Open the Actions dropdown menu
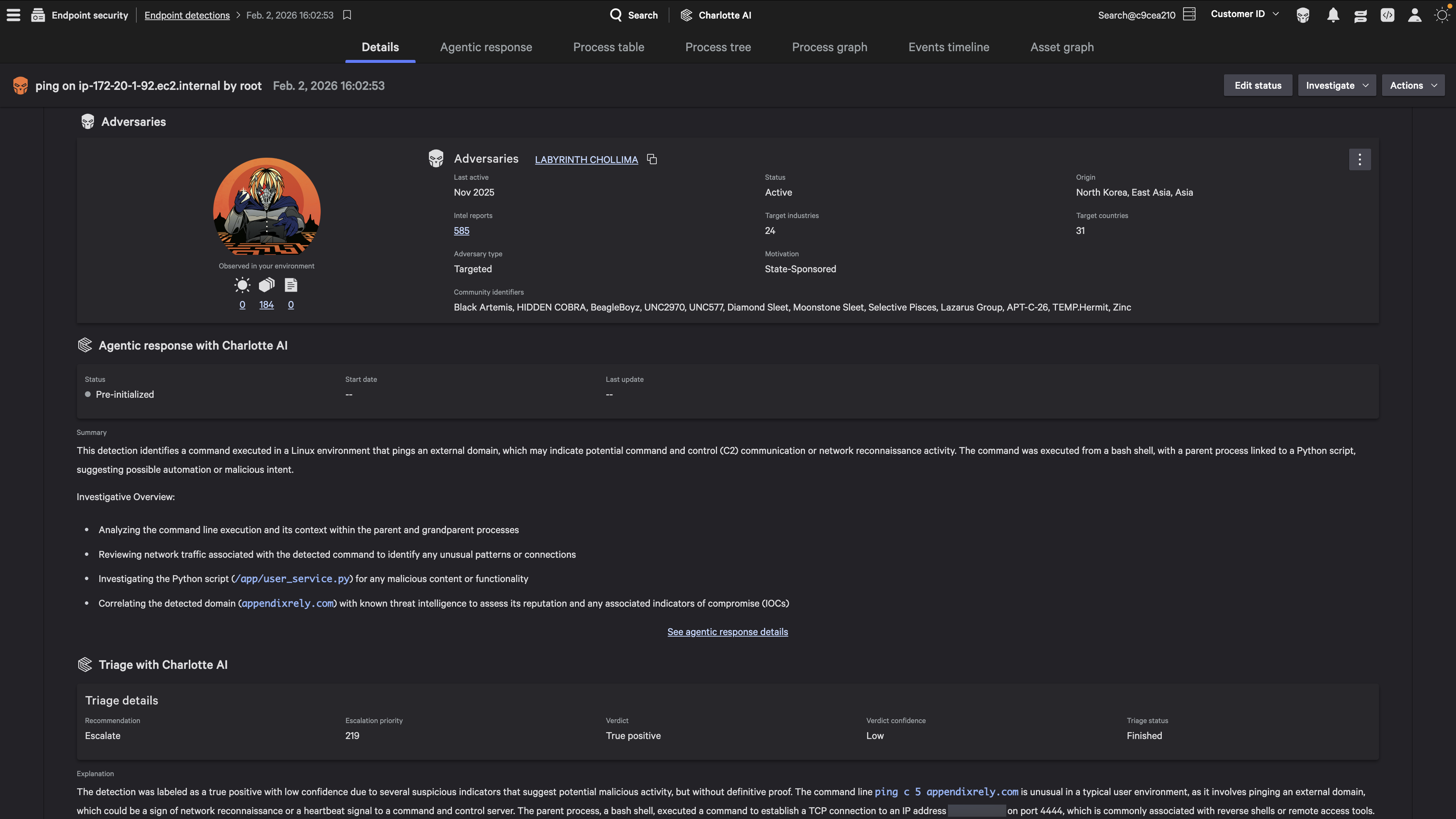The height and width of the screenshot is (819, 1456). 1412,85
